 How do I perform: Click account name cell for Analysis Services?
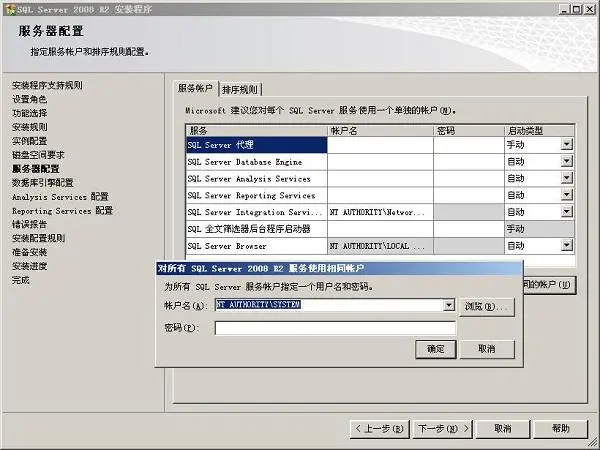click(x=380, y=179)
